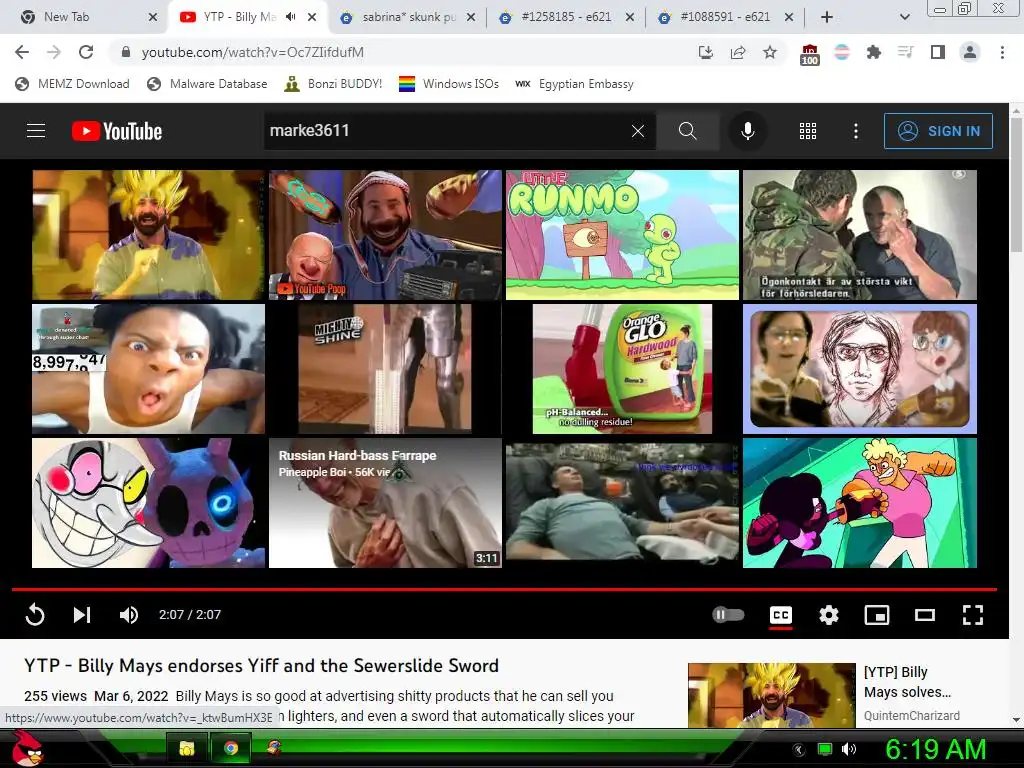Image resolution: width=1024 pixels, height=768 pixels.
Task: Open Russian Hard-bass Earrape video
Action: (x=385, y=503)
